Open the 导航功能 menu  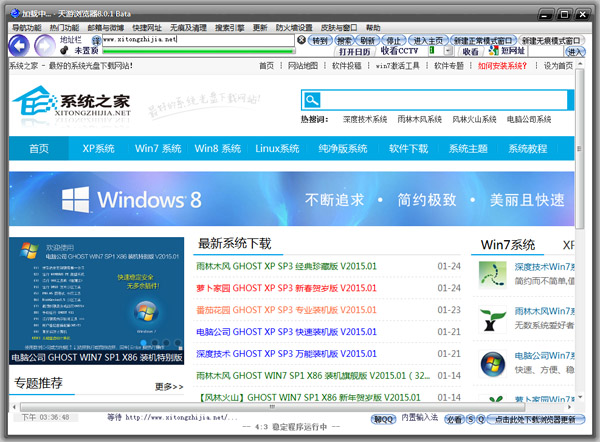click(x=27, y=28)
